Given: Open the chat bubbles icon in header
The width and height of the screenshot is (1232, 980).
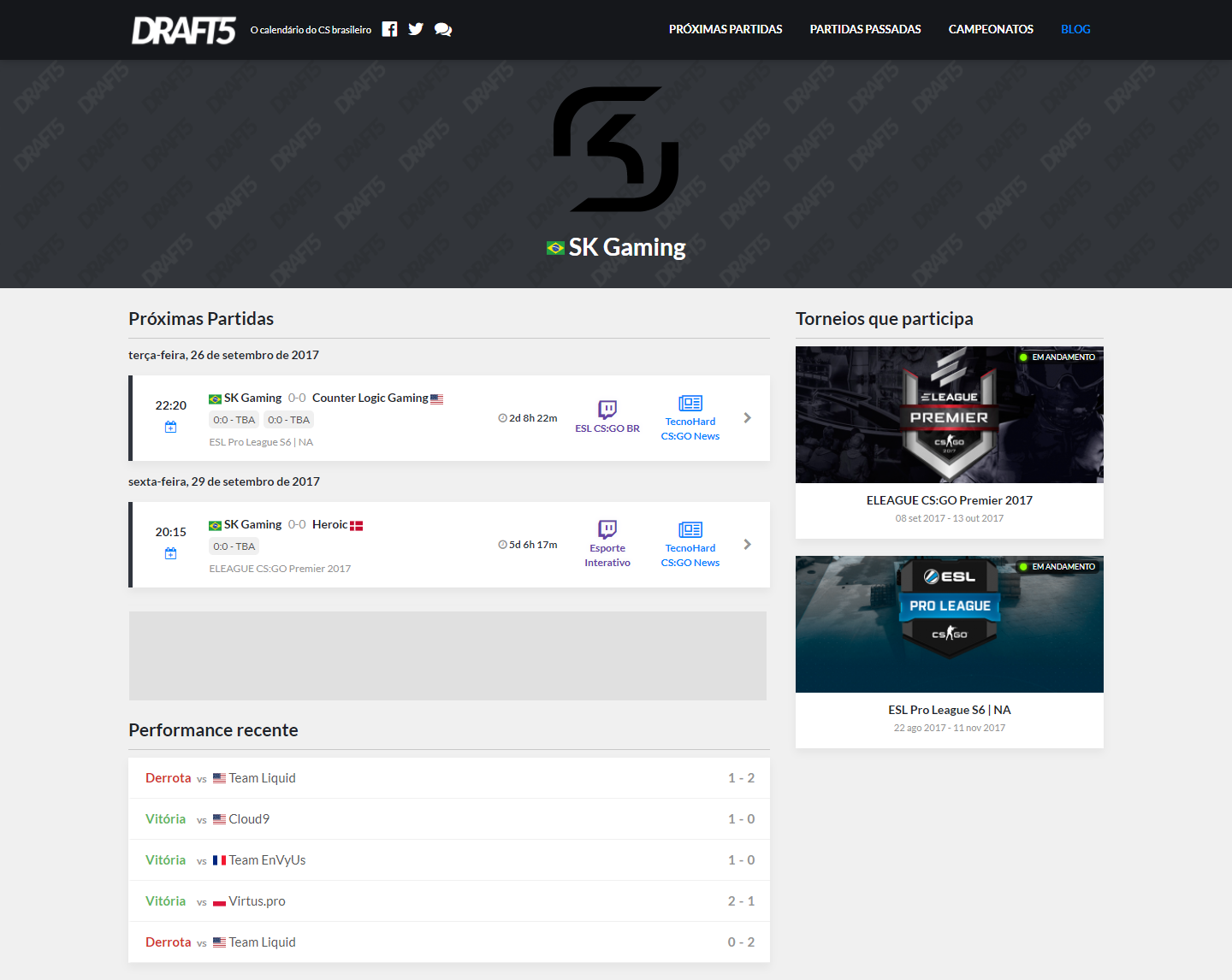Looking at the screenshot, I should pos(443,29).
